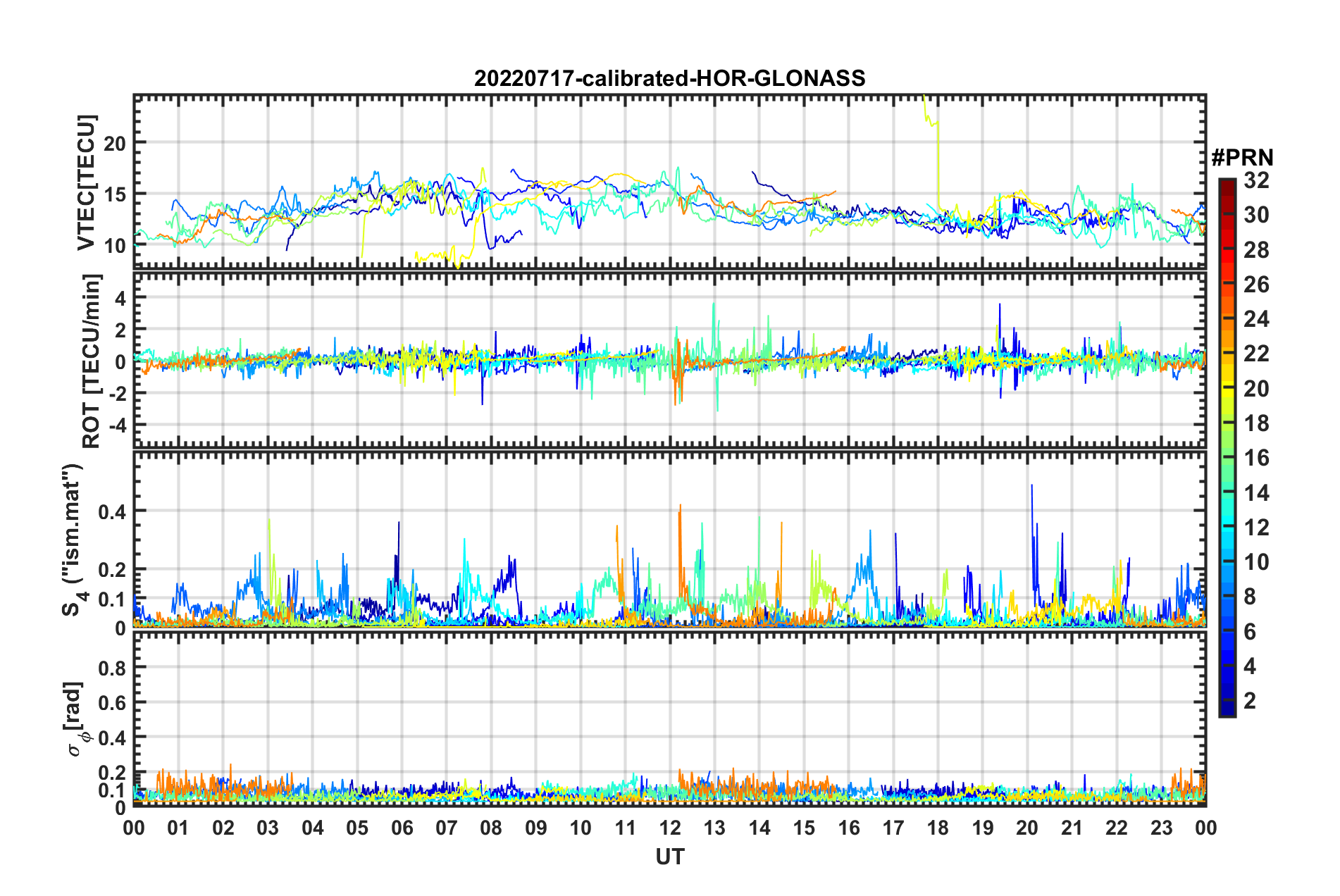Click colorbar tick label 30
The image size is (1340, 896).
(1256, 215)
